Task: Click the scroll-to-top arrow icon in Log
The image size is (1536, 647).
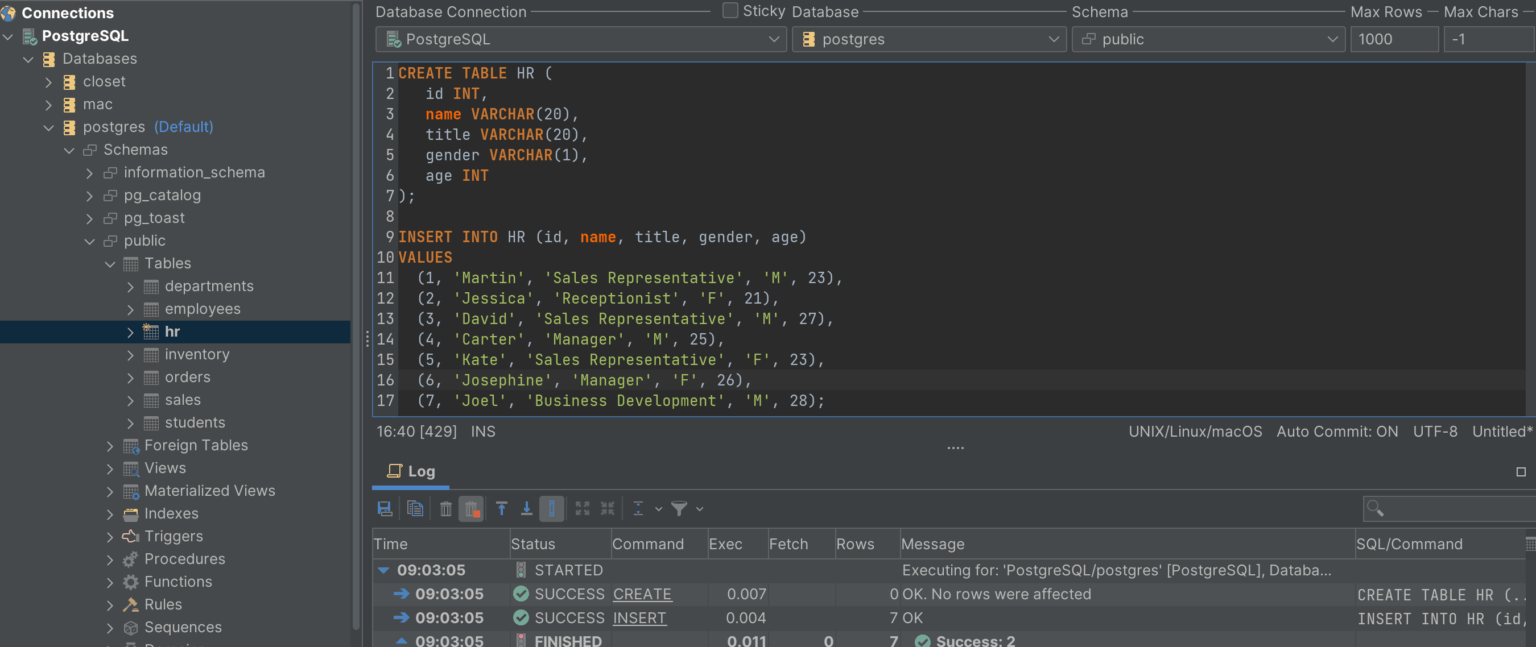Action: click(502, 509)
